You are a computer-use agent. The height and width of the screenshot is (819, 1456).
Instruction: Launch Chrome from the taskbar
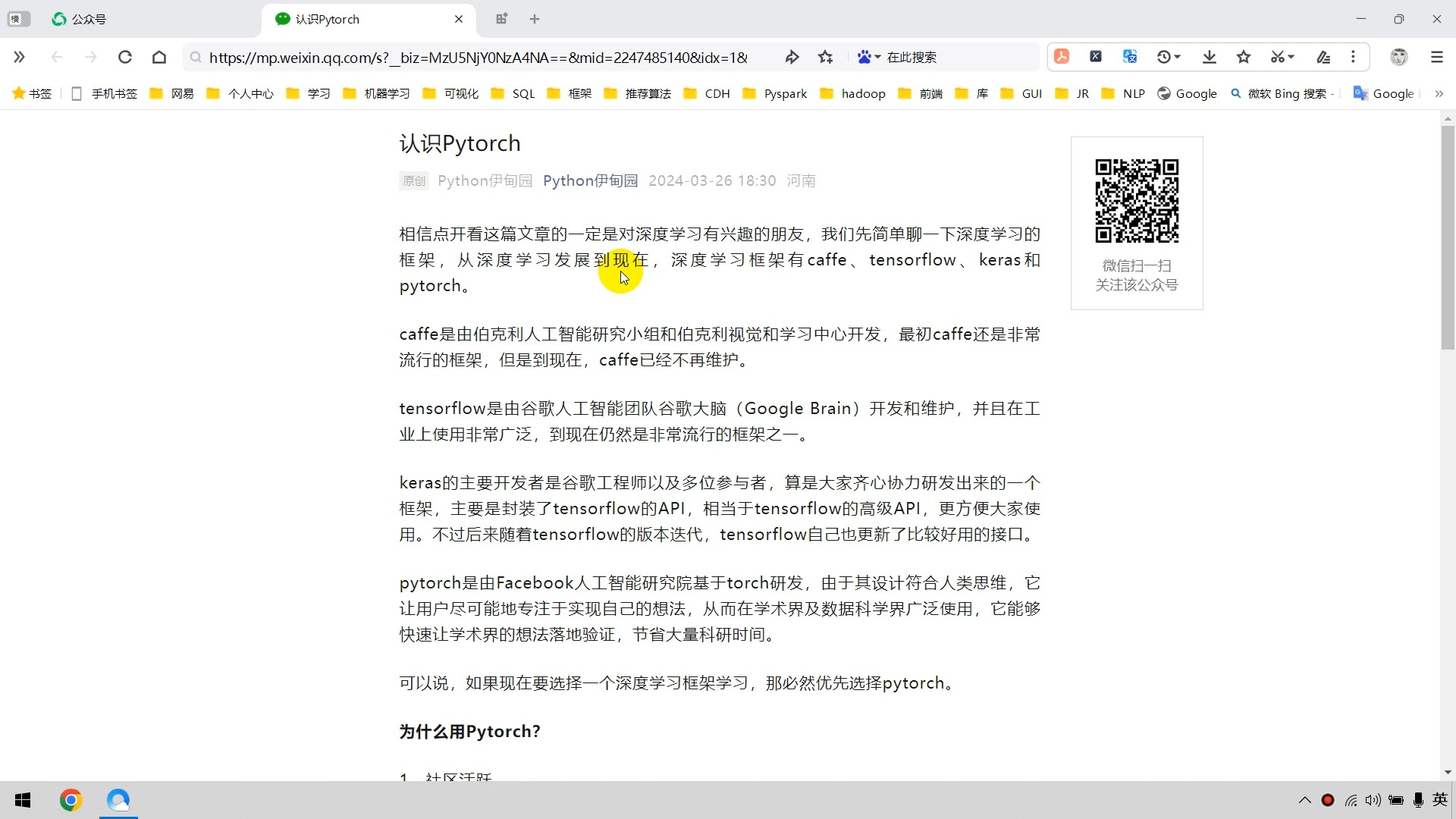click(71, 800)
